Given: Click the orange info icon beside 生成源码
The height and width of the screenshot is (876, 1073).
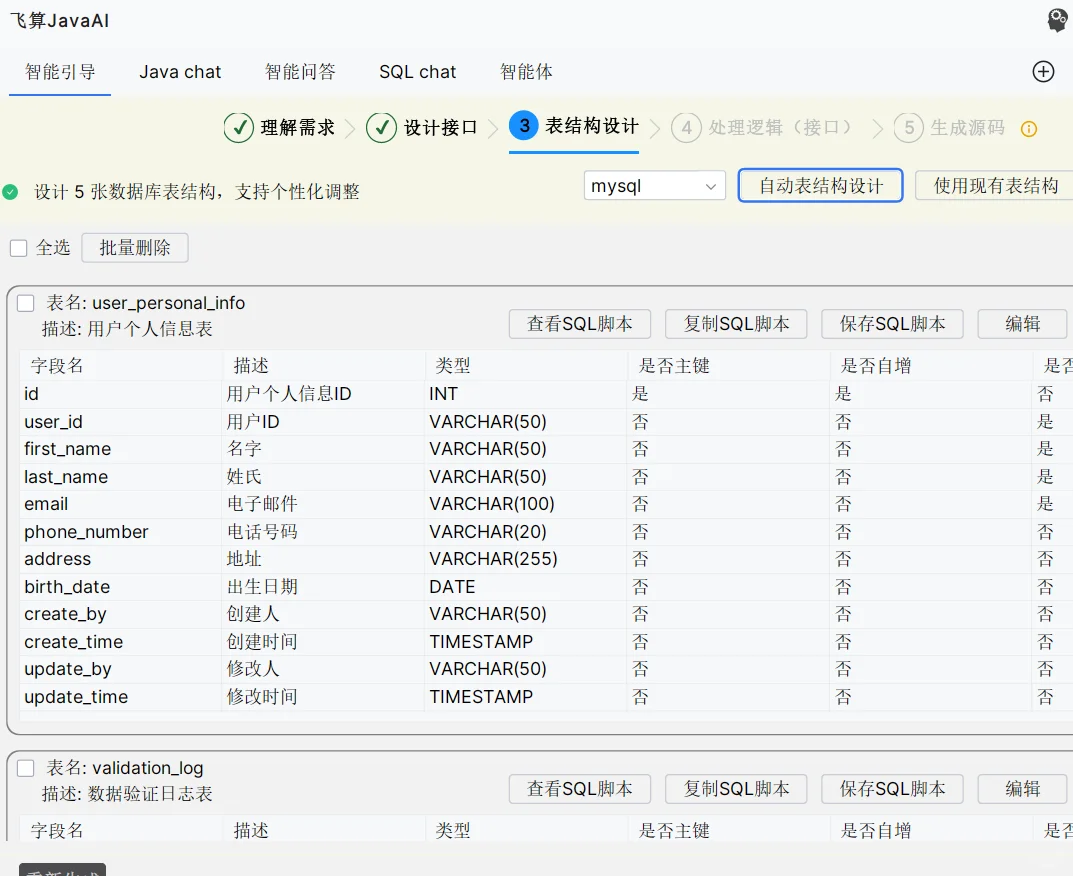Looking at the screenshot, I should 1029,129.
